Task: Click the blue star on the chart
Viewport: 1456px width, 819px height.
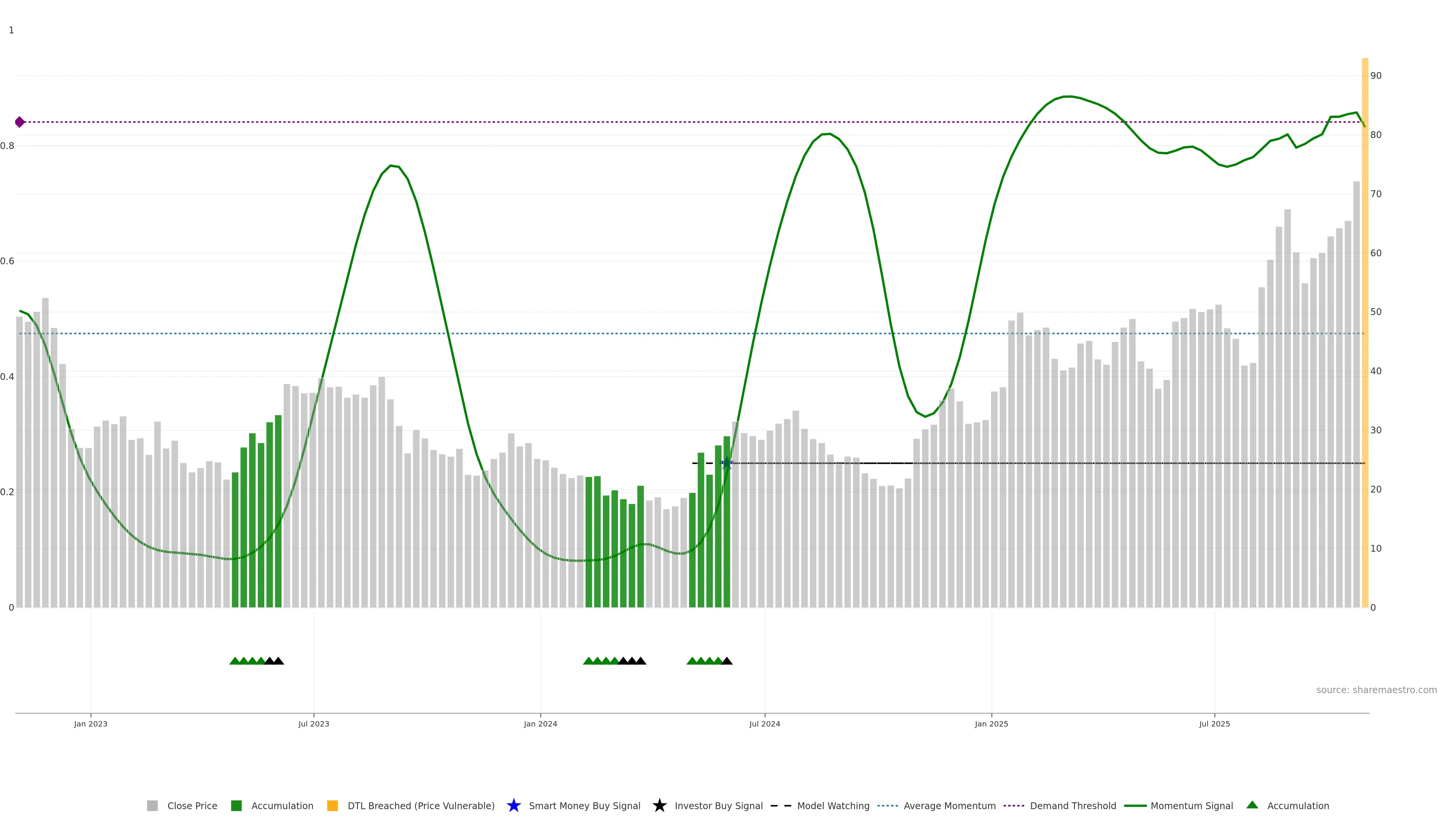Action: 727,463
